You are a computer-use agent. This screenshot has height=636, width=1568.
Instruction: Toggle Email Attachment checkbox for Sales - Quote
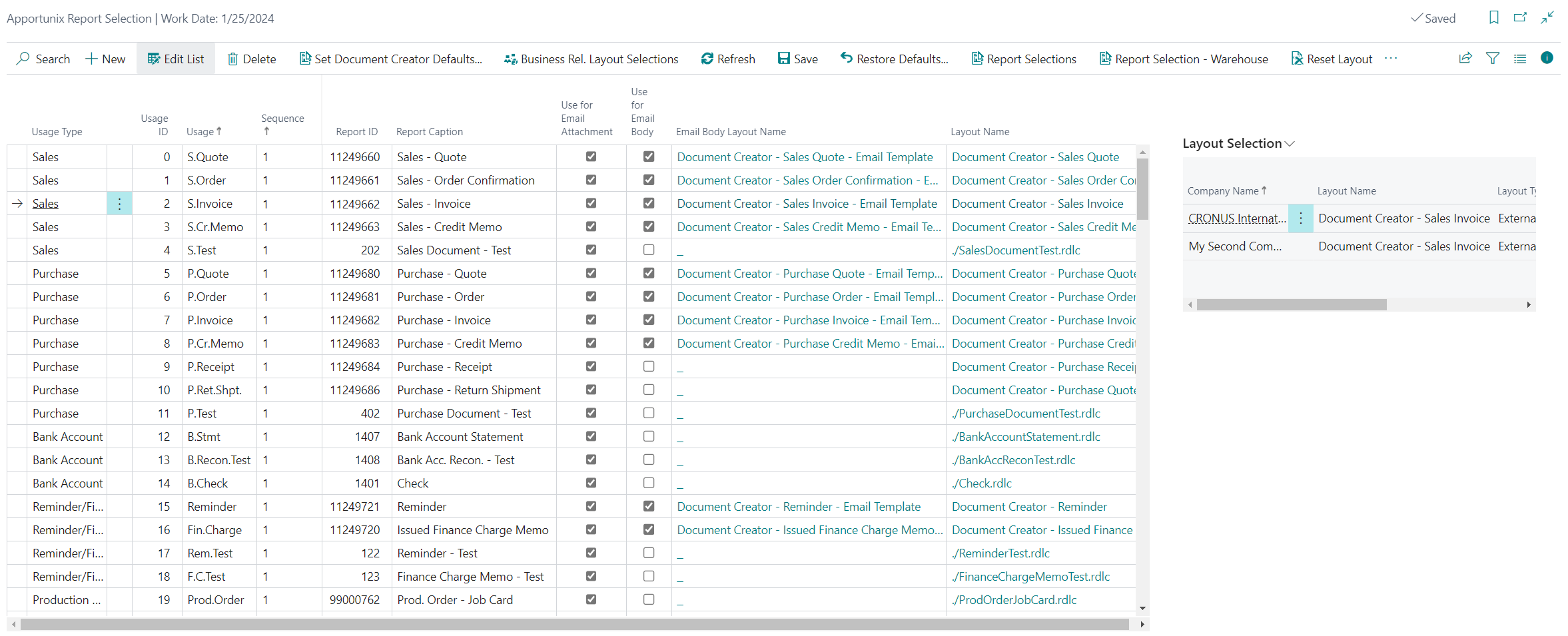591,157
